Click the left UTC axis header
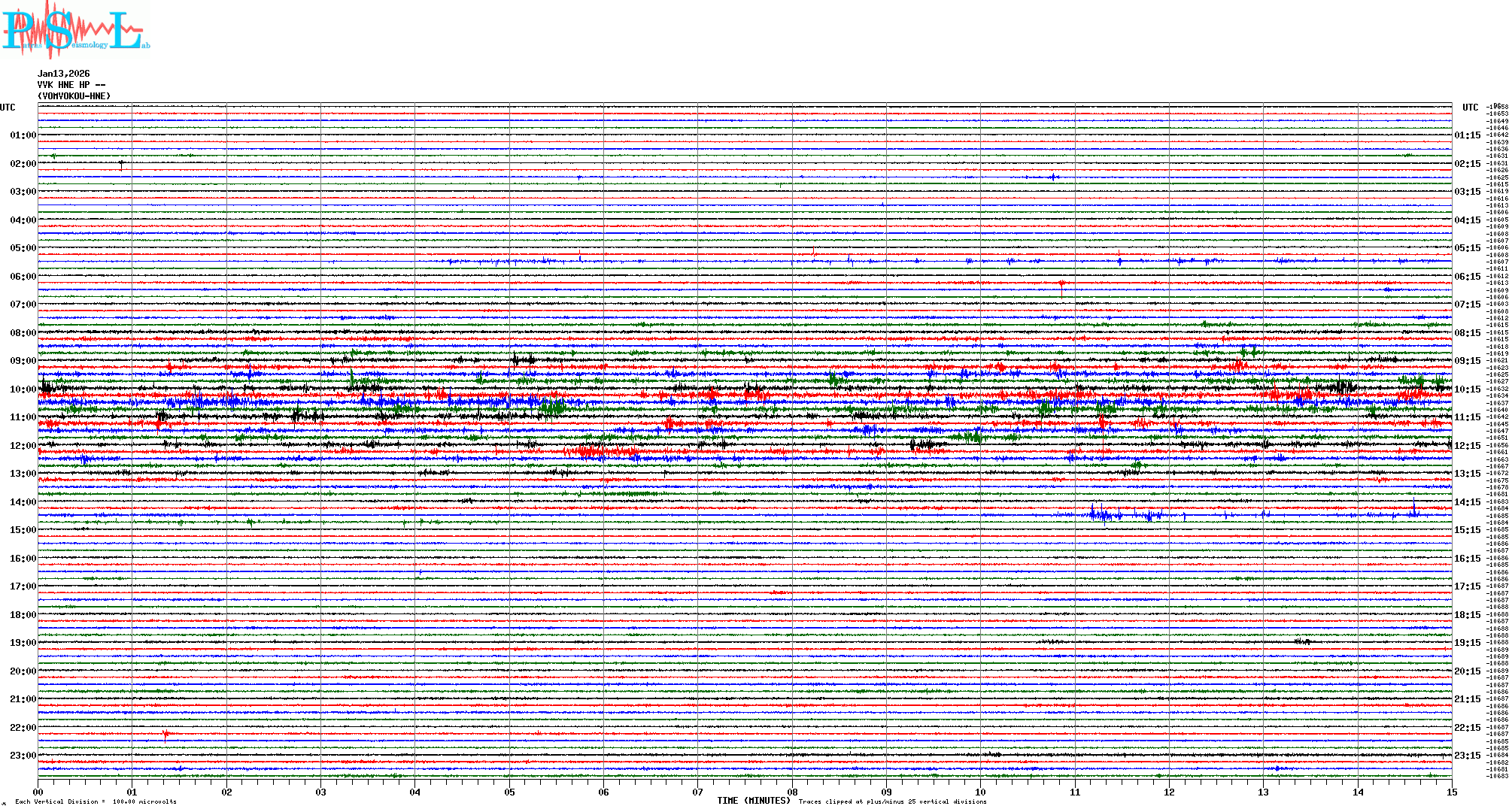Image resolution: width=1512 pixels, height=812 pixels. pyautogui.click(x=8, y=108)
